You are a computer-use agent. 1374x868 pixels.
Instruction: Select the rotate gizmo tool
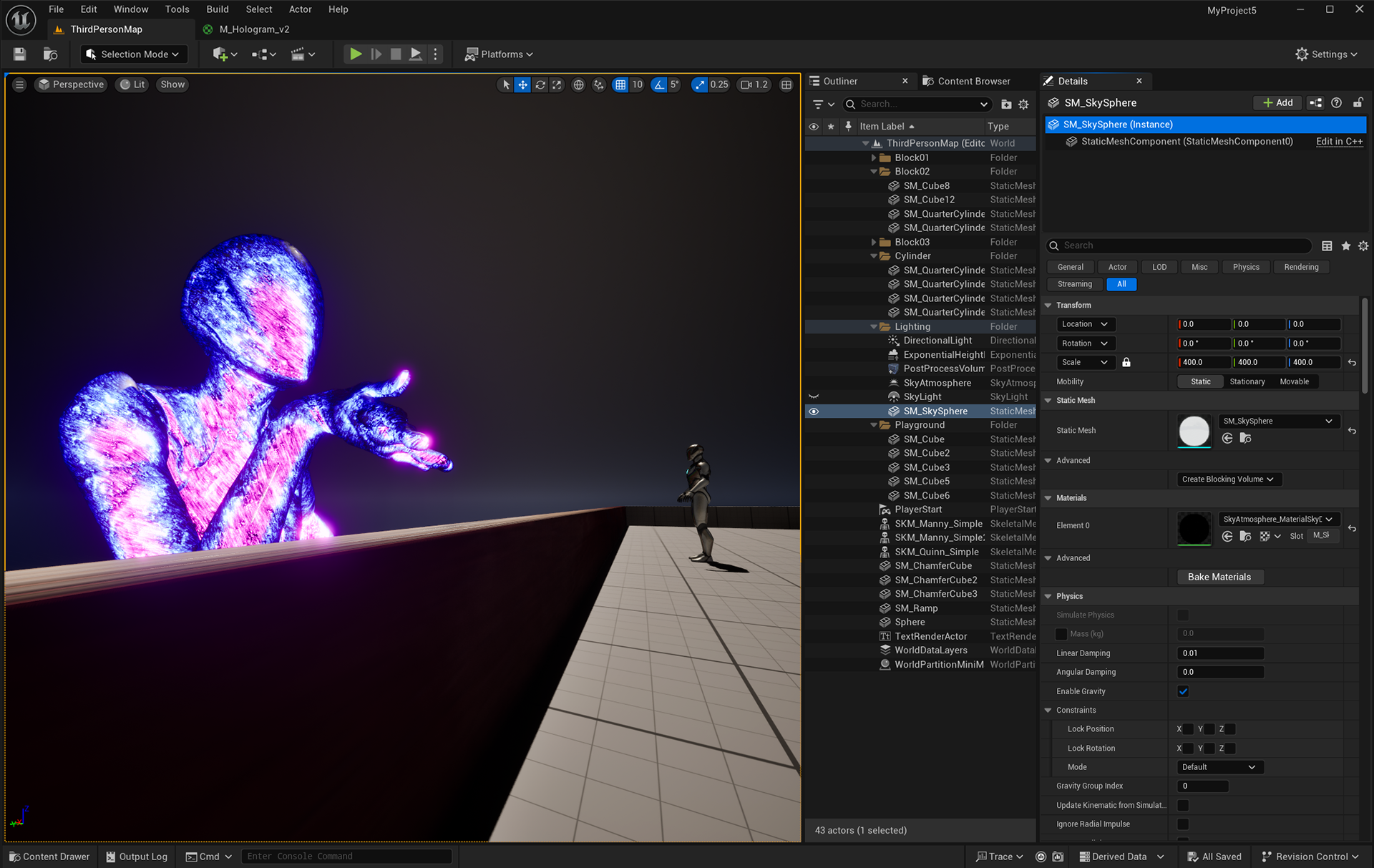[x=540, y=84]
